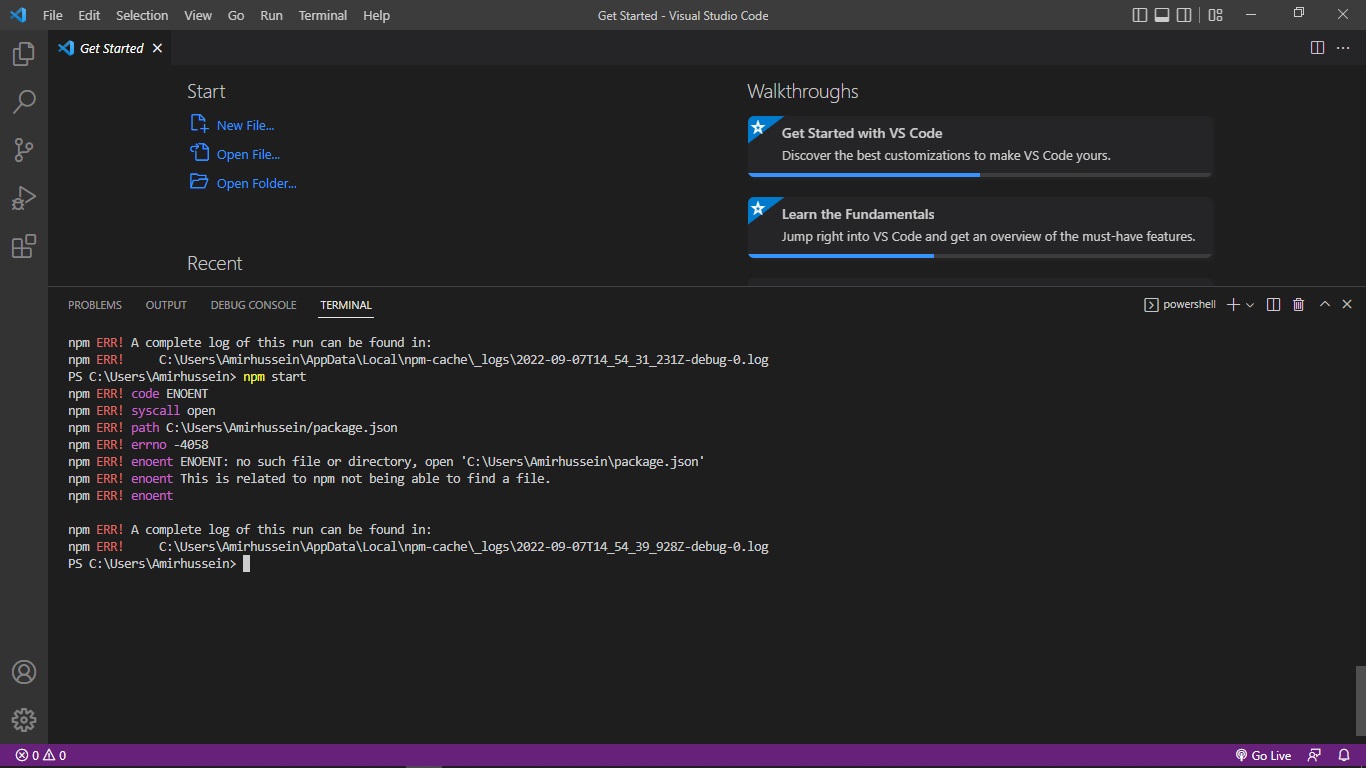Toggle Secondary Side Bar layout button
1366x768 pixels.
point(1184,15)
